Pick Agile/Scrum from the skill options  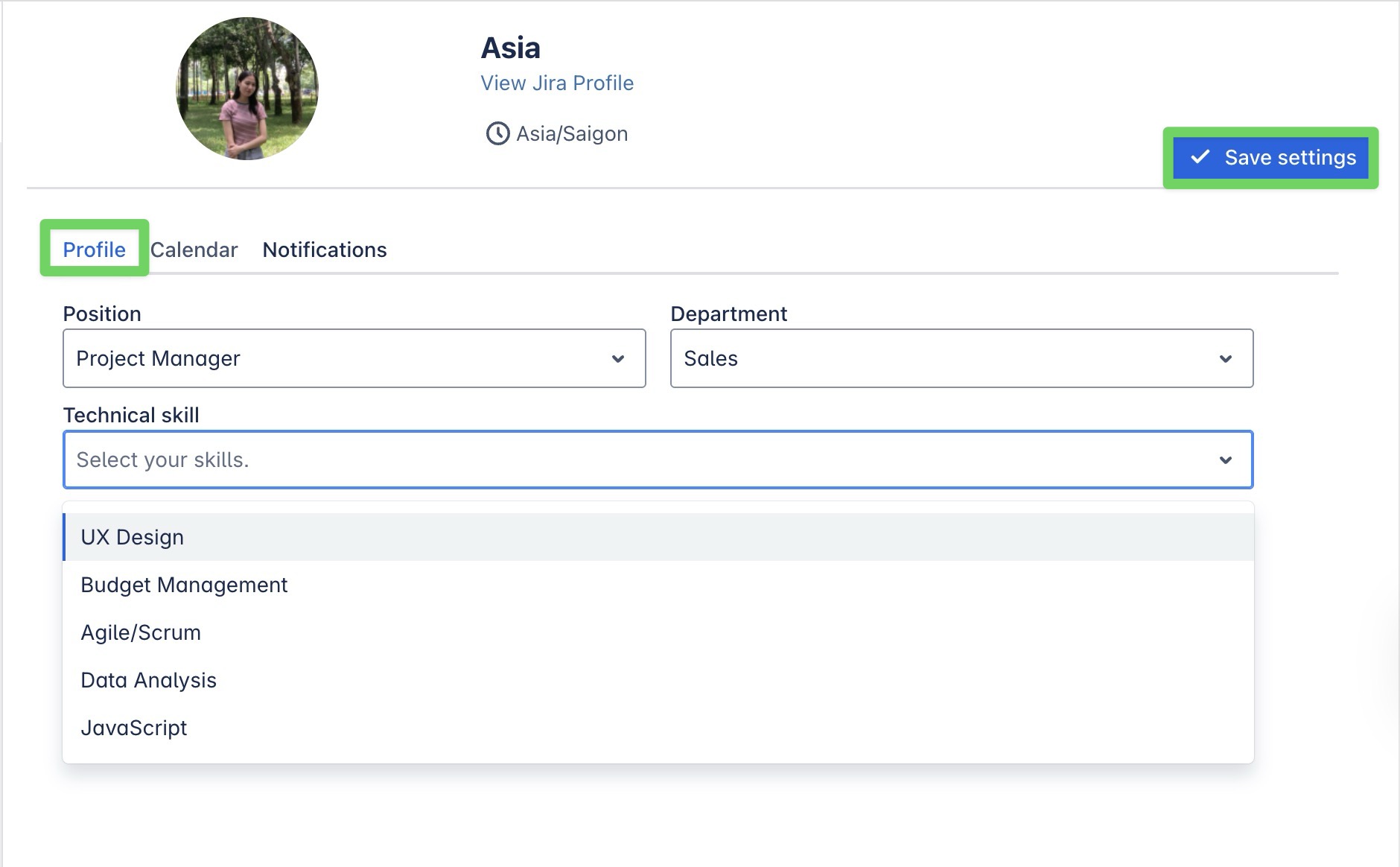141,632
